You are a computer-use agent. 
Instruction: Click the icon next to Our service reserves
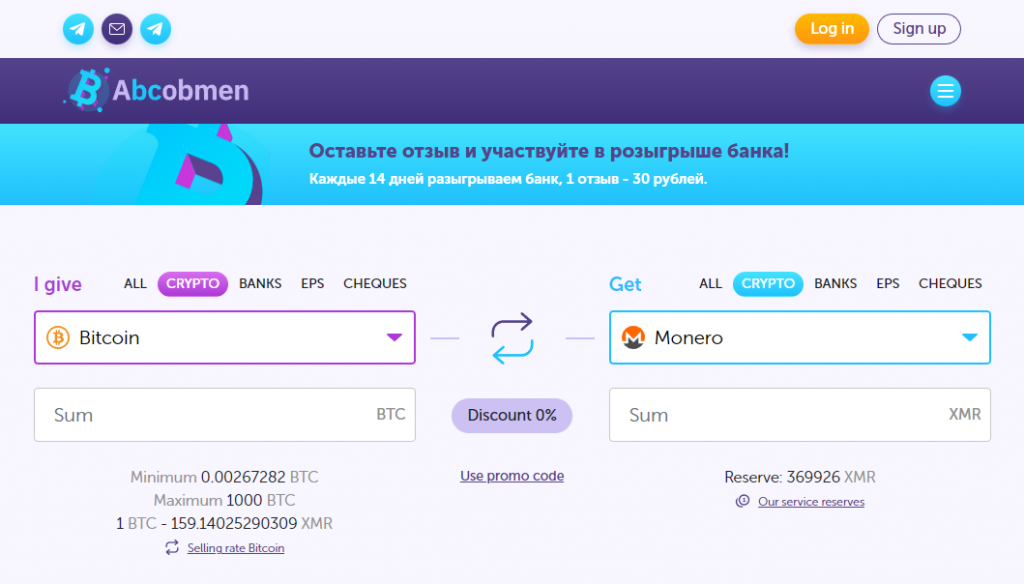(741, 501)
